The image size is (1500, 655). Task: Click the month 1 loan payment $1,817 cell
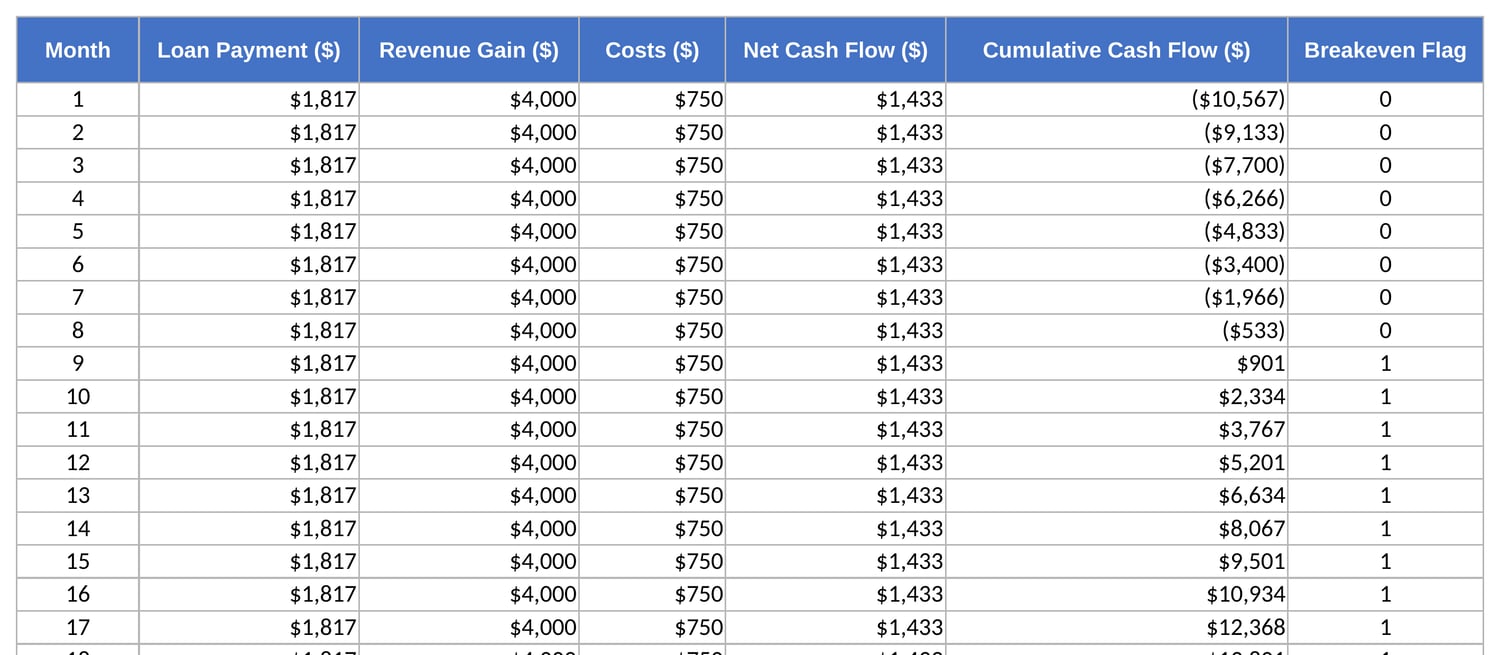click(x=249, y=99)
